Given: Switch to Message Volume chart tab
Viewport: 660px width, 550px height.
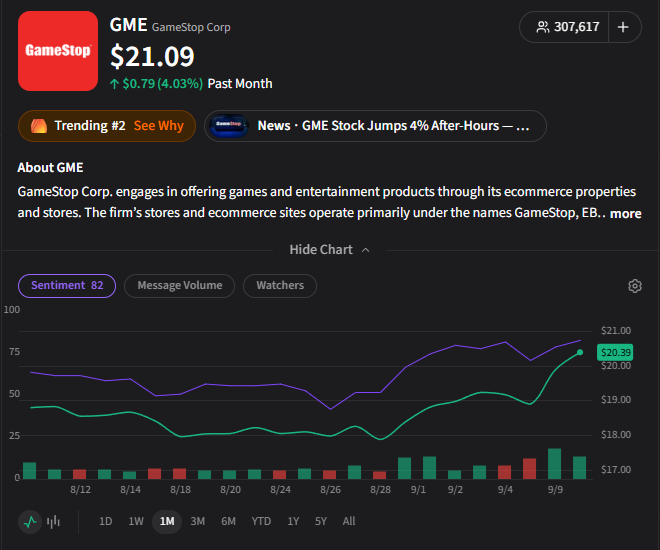Looking at the screenshot, I should tap(180, 286).
